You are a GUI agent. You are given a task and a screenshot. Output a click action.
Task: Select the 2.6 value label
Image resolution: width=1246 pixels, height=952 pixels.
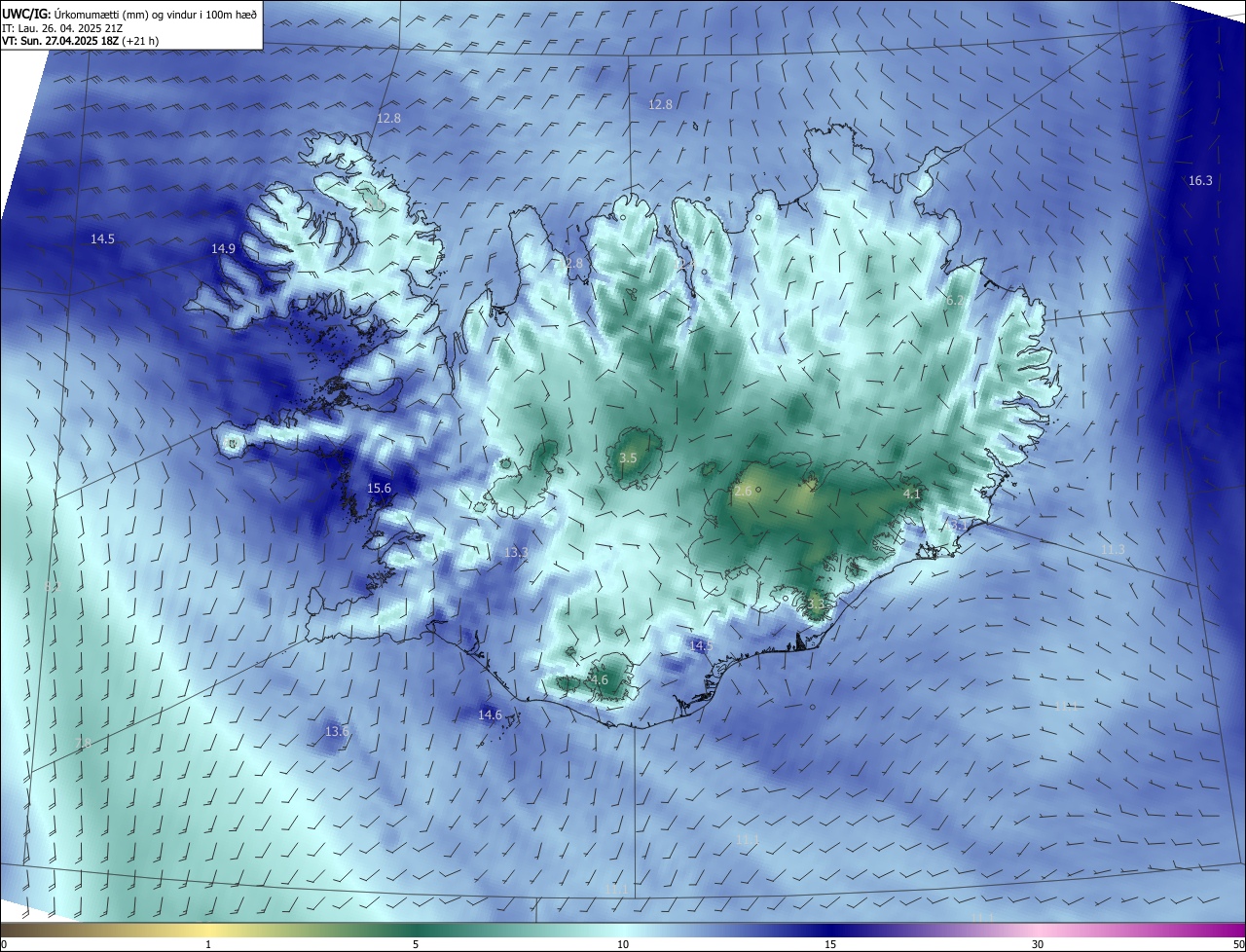(742, 491)
